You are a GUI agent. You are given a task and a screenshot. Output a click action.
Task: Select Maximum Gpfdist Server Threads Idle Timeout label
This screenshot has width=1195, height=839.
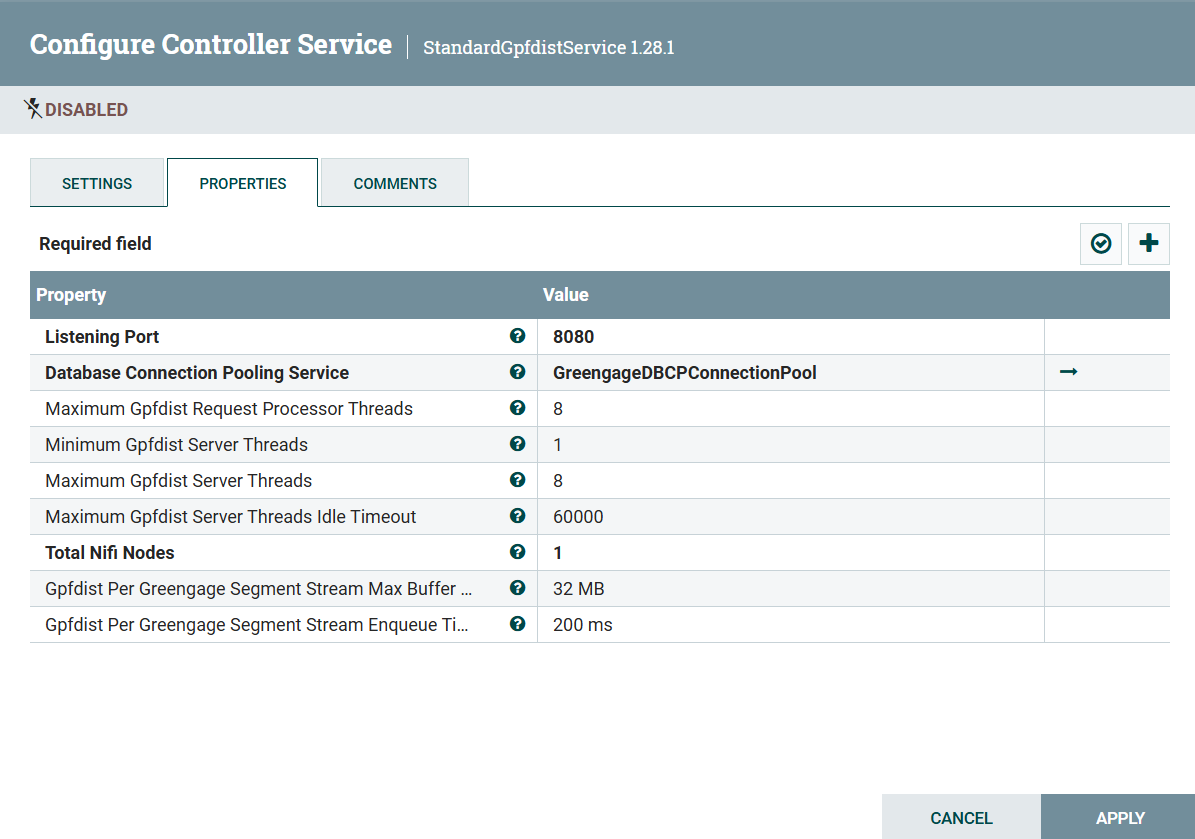coord(230,517)
